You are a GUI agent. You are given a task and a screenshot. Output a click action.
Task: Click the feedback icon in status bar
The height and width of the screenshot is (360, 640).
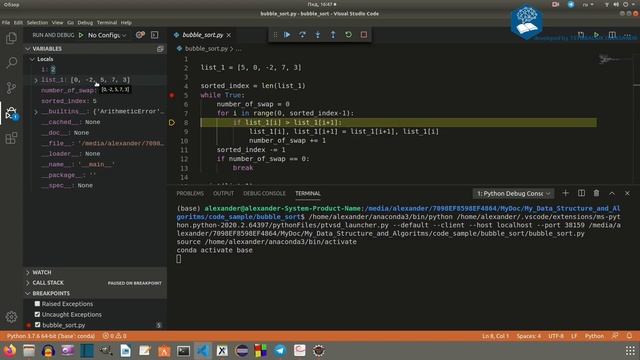615,336
